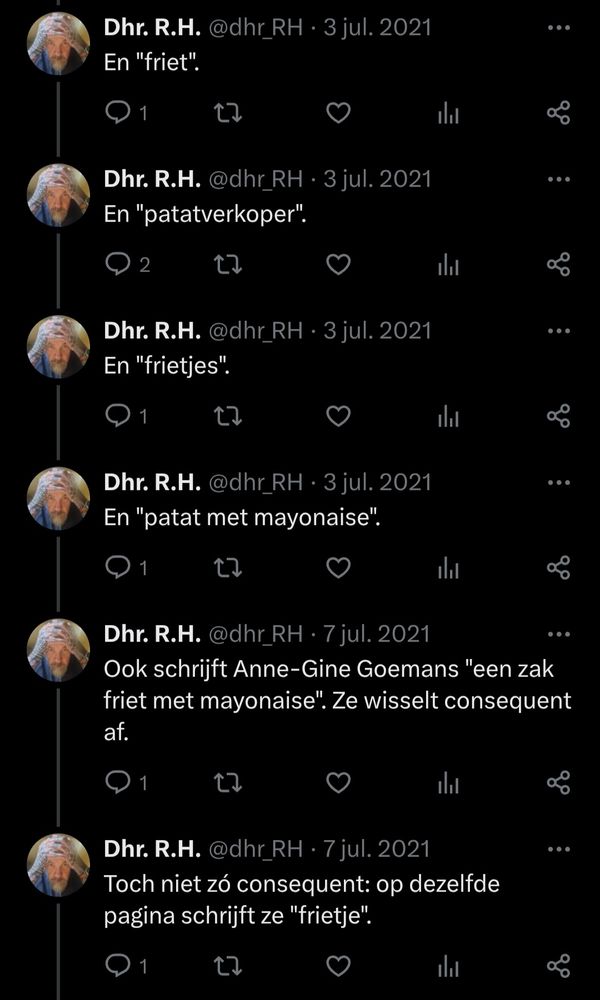Image resolution: width=600 pixels, height=1000 pixels.
Task: Like the "patat met mayonaise" tweet
Action: coord(339,568)
